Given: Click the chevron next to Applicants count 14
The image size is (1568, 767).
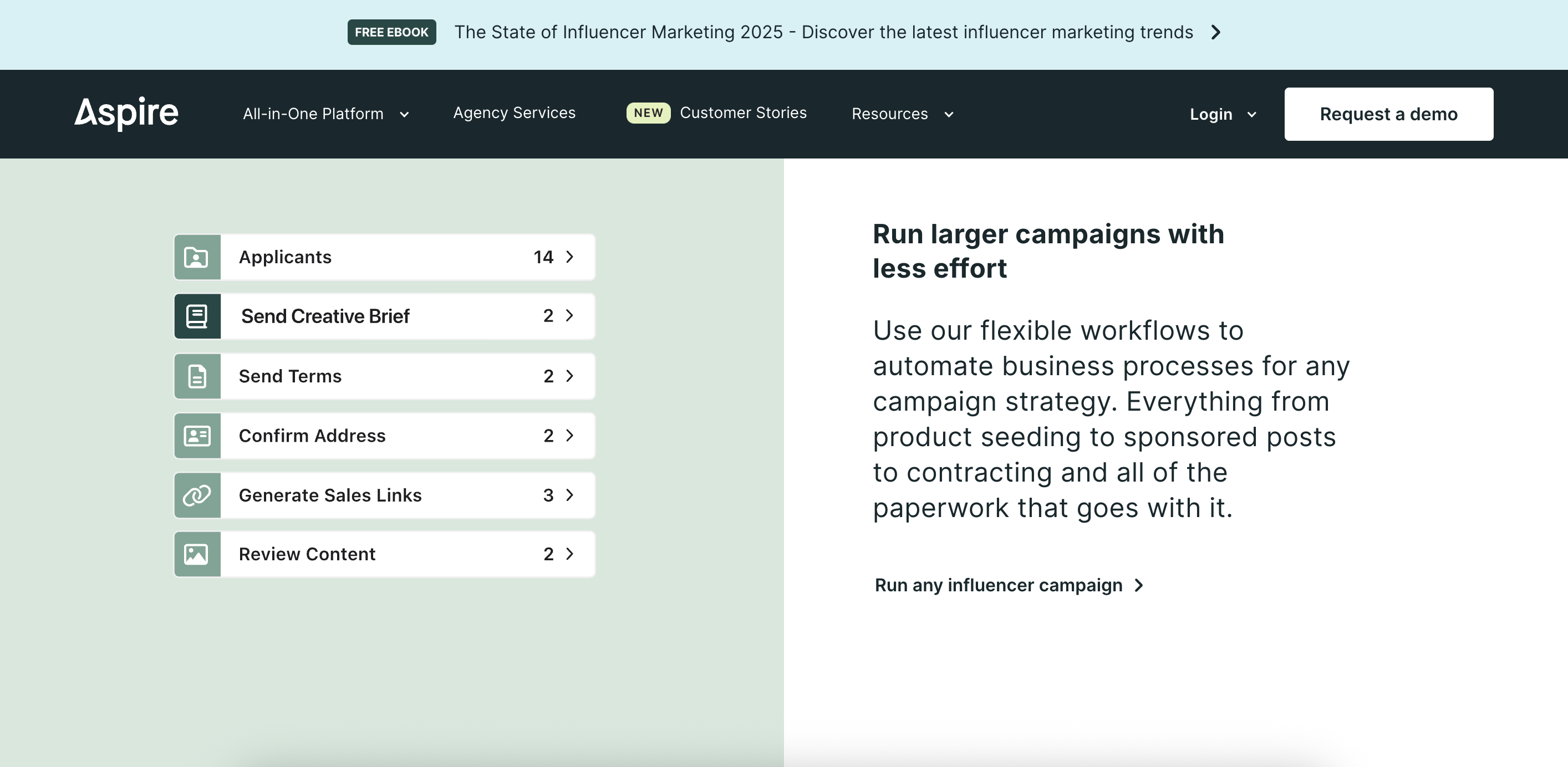Looking at the screenshot, I should pos(570,257).
